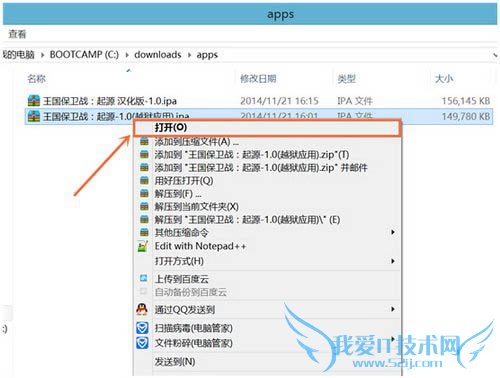Sort by 类型 column header
The width and height of the screenshot is (500, 378).
(x=347, y=79)
